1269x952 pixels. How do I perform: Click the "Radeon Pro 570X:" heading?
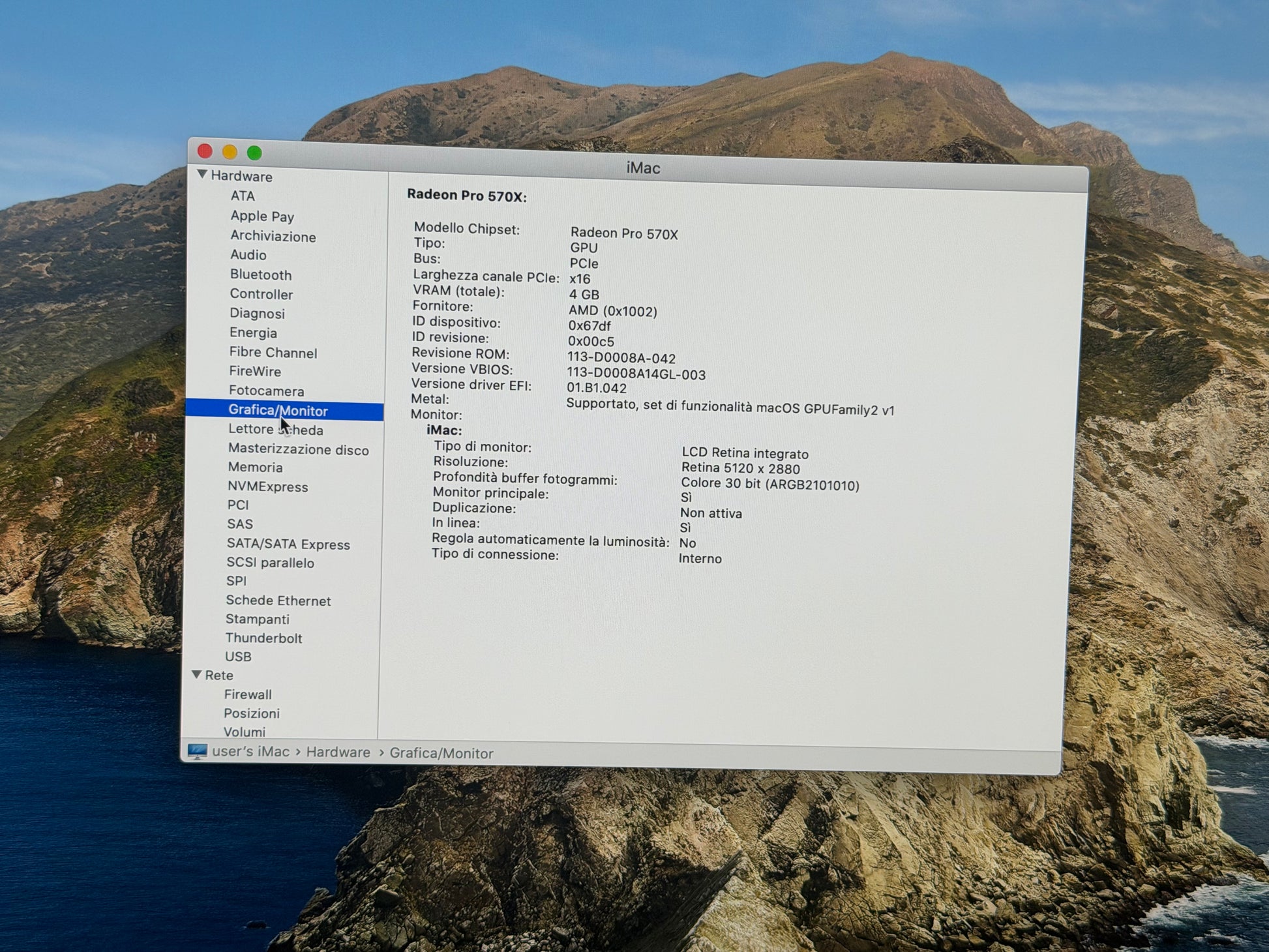tap(466, 196)
